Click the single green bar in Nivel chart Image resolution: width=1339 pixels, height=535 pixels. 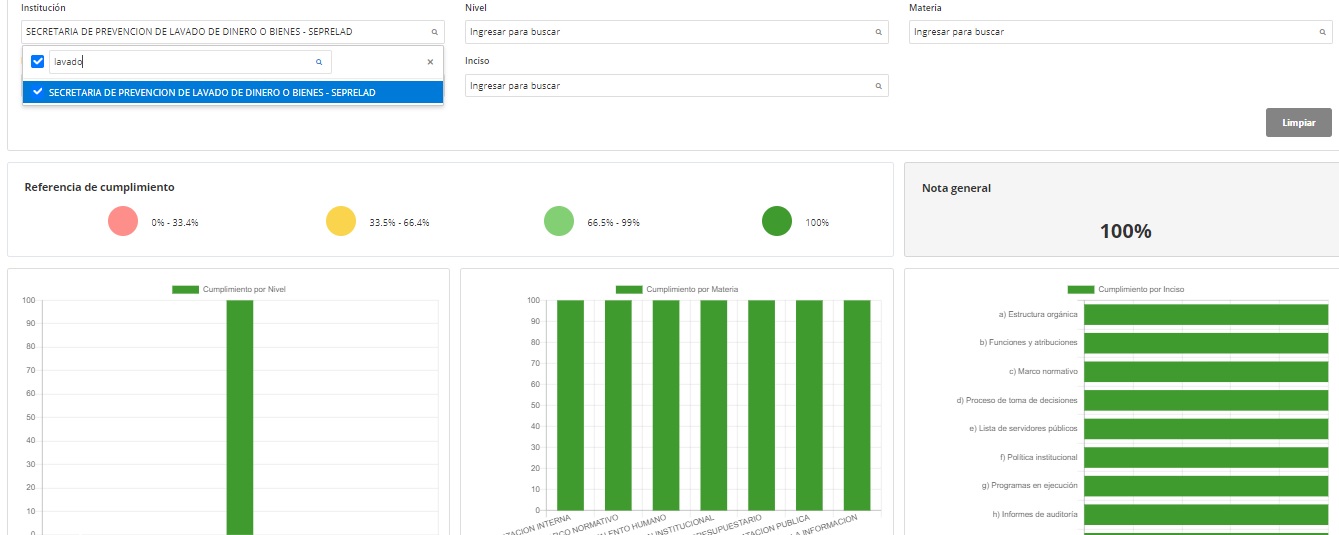[x=240, y=417]
